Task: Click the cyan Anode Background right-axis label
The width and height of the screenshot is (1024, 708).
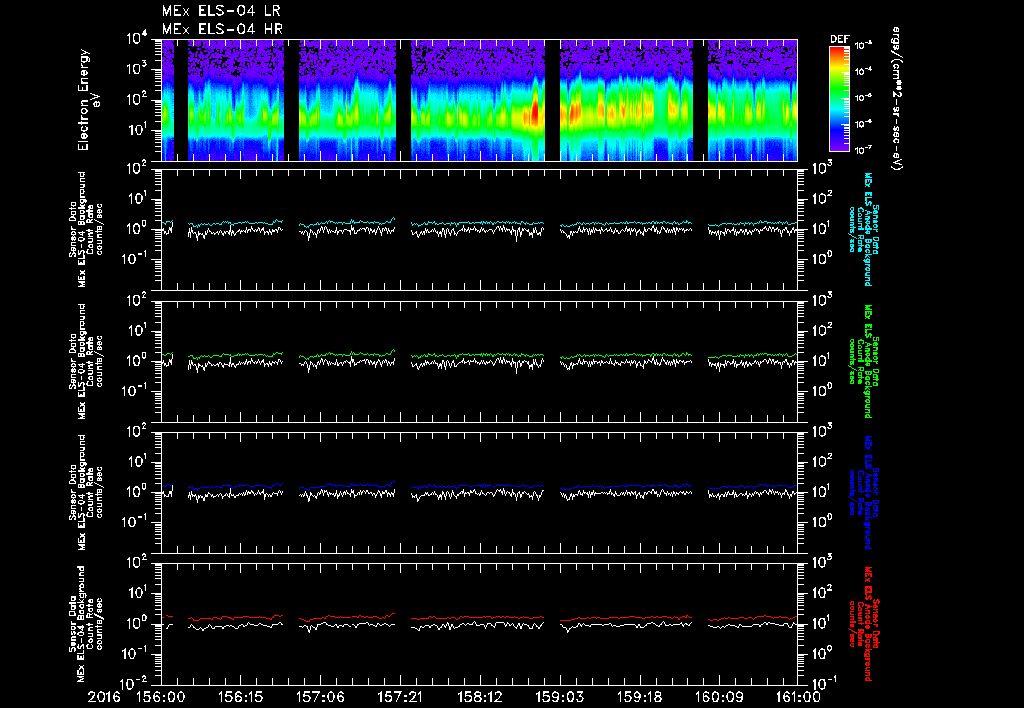Action: click(x=863, y=229)
